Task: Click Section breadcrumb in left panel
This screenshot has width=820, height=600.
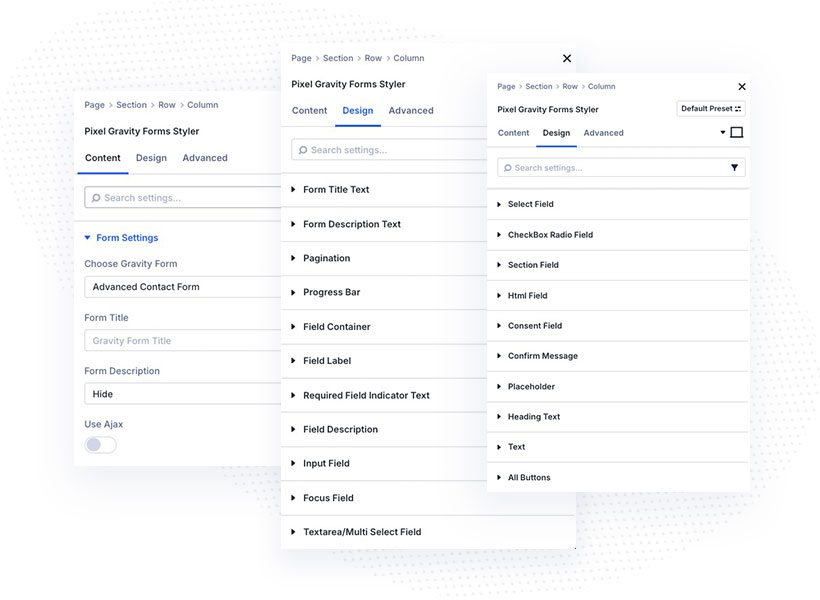Action: coord(131,105)
